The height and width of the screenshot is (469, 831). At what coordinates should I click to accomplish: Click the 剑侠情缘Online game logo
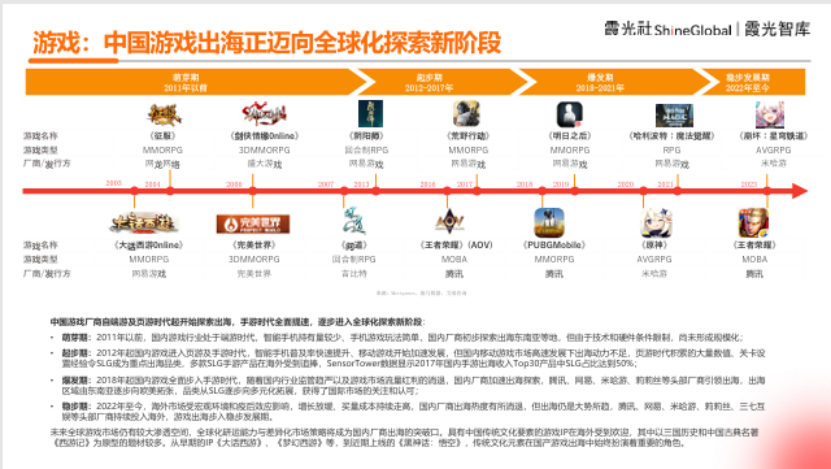click(264, 113)
